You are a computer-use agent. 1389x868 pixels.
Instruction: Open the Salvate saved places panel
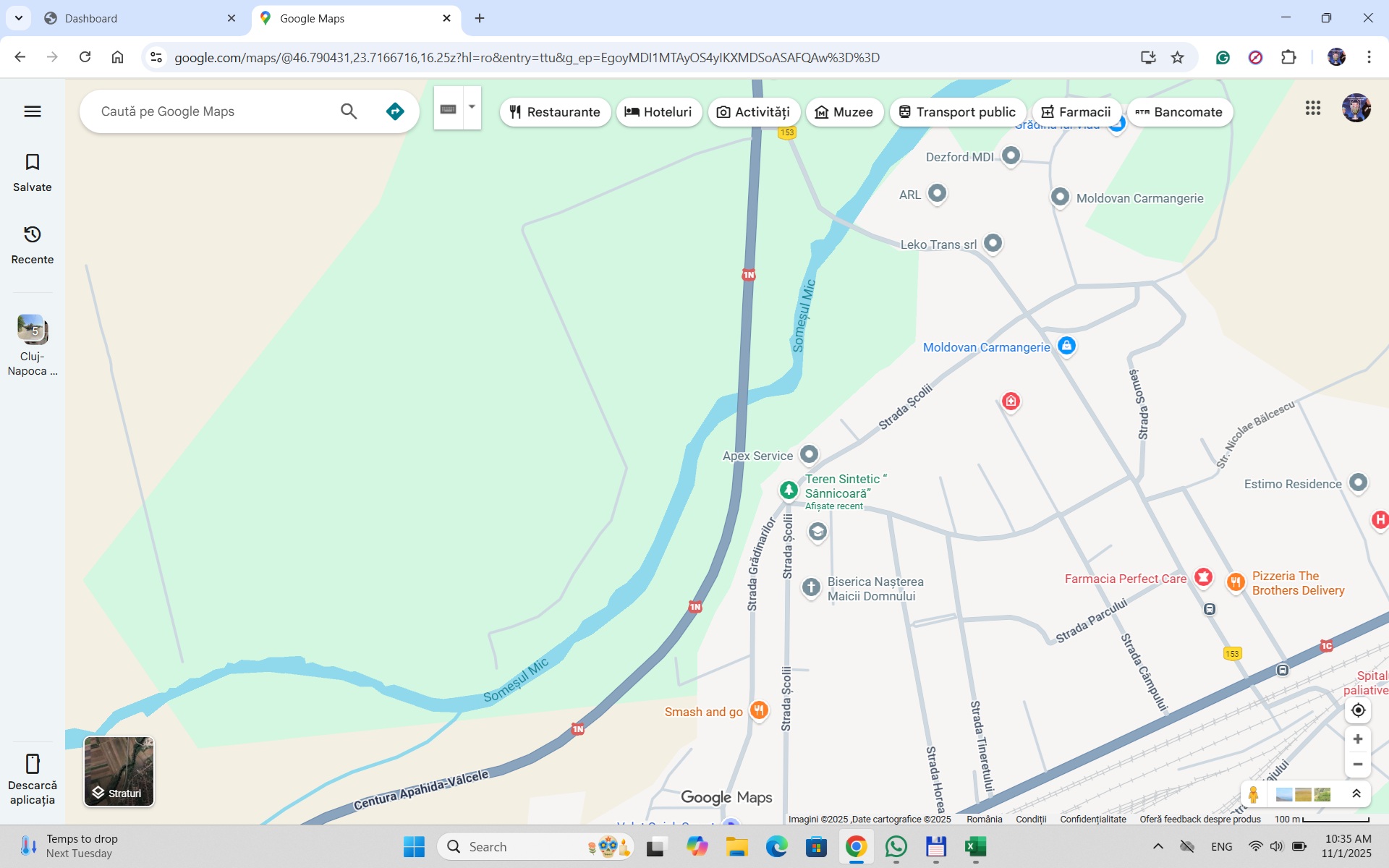(33, 172)
